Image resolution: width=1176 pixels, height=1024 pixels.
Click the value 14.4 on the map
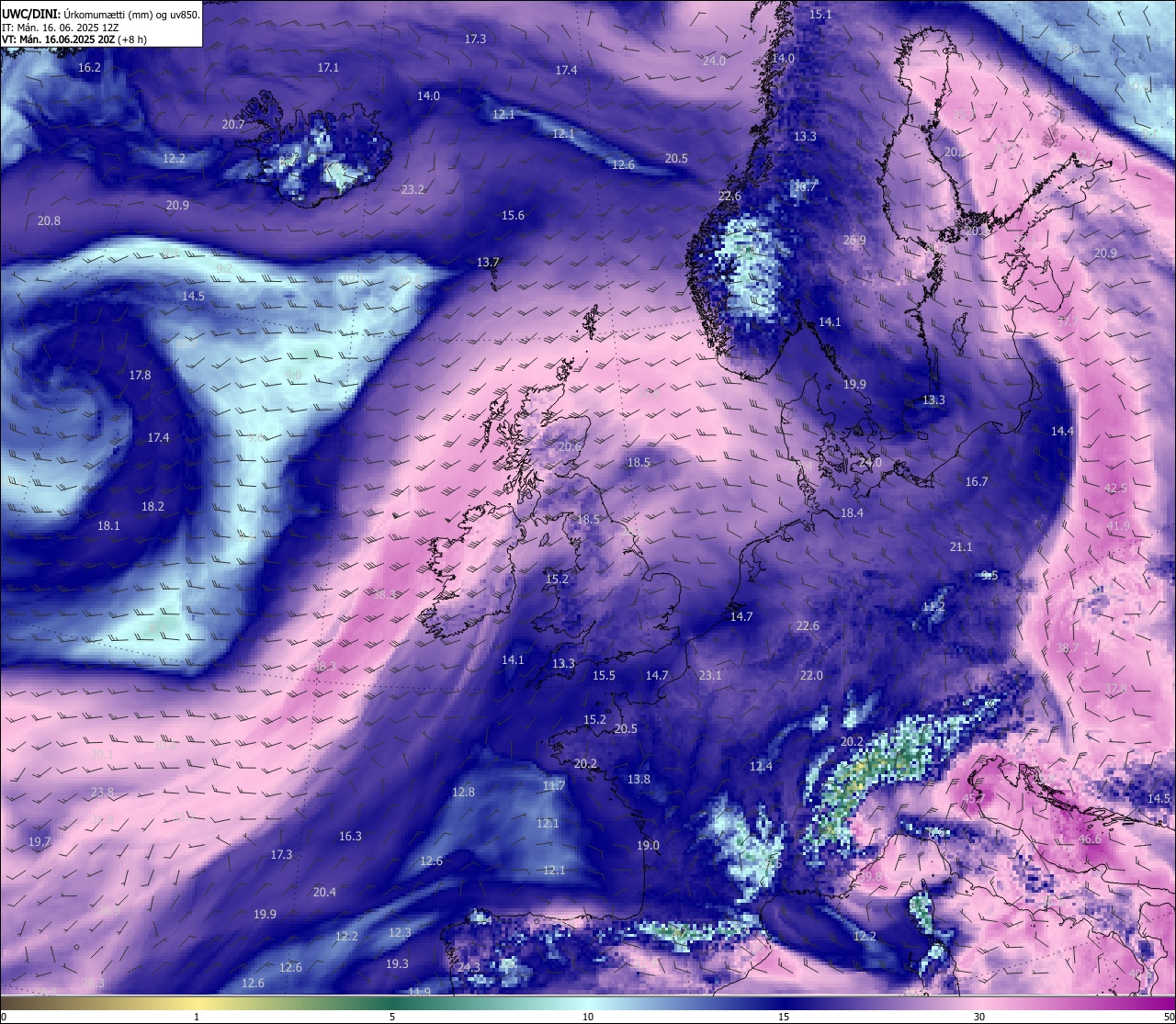[1062, 432]
